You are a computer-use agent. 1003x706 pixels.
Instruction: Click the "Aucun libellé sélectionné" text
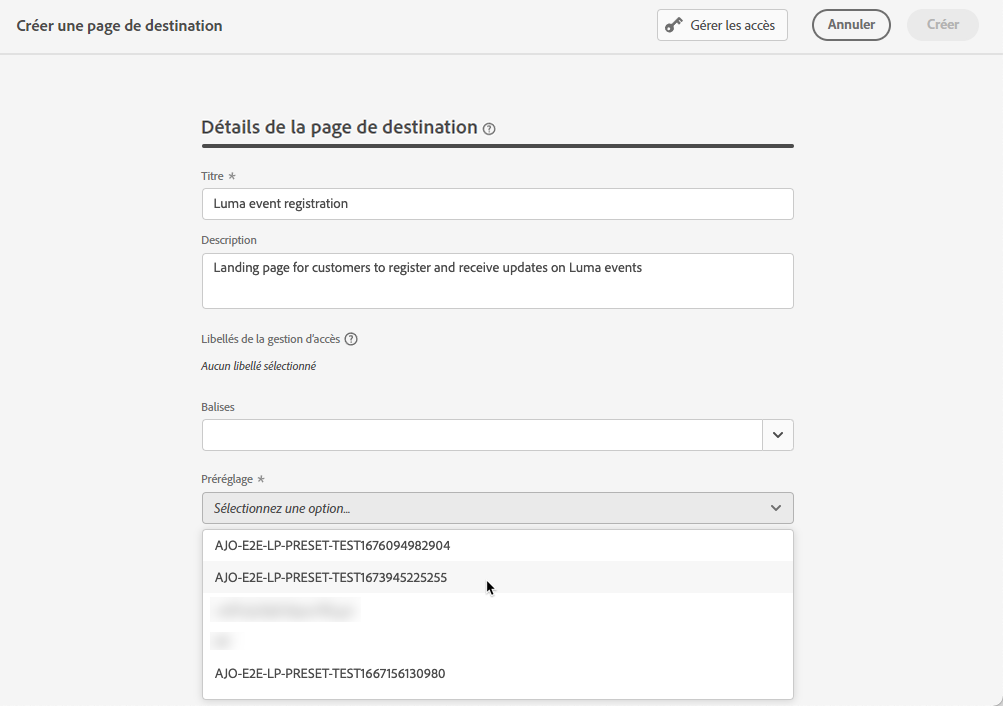point(258,366)
